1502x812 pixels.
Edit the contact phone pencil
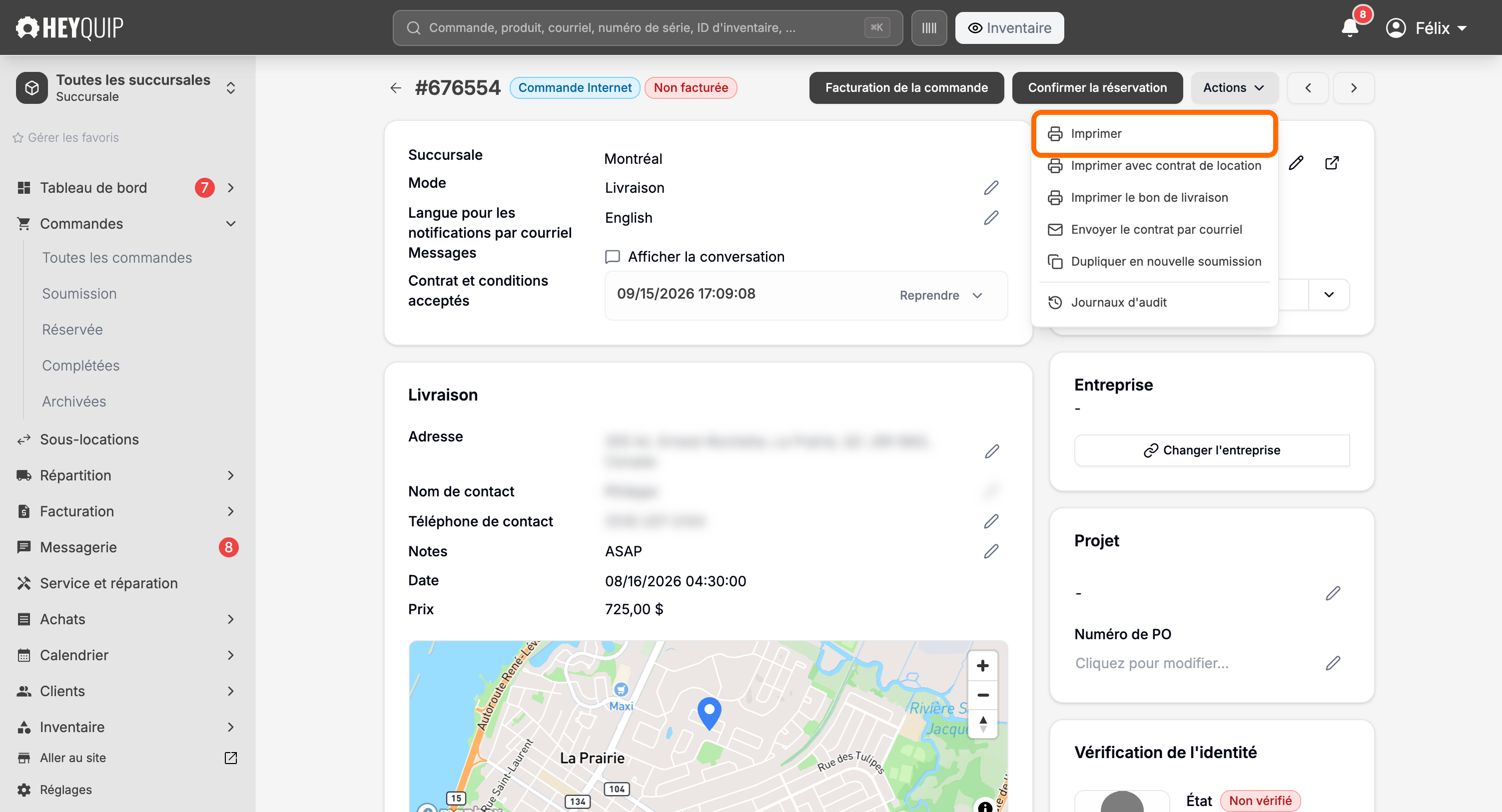pyautogui.click(x=991, y=521)
